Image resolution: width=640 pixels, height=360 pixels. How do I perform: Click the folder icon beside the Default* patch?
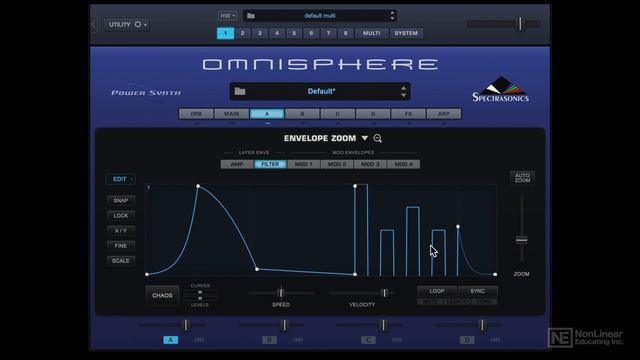(x=240, y=91)
